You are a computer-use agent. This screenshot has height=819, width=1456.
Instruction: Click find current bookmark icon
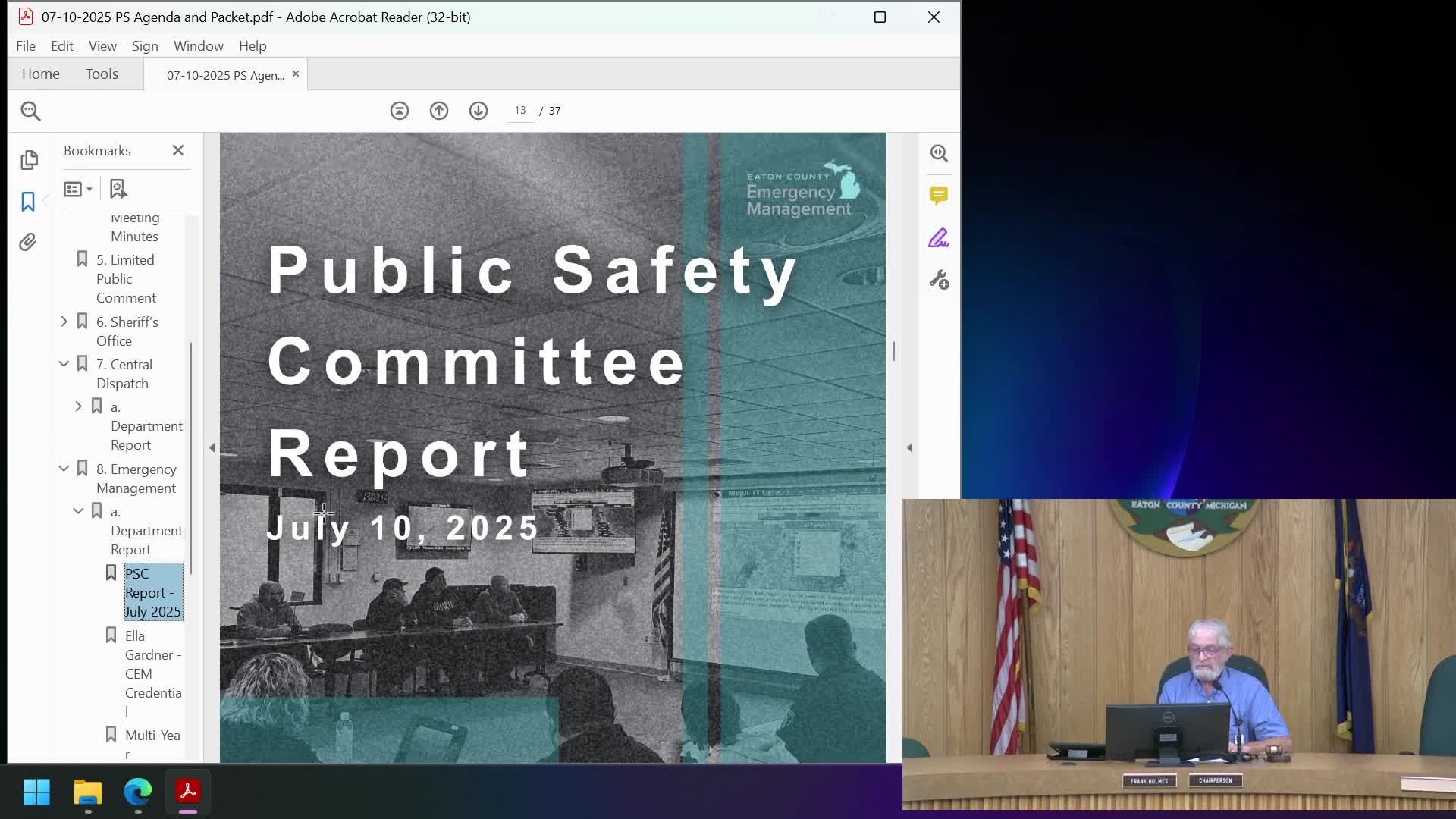click(118, 189)
